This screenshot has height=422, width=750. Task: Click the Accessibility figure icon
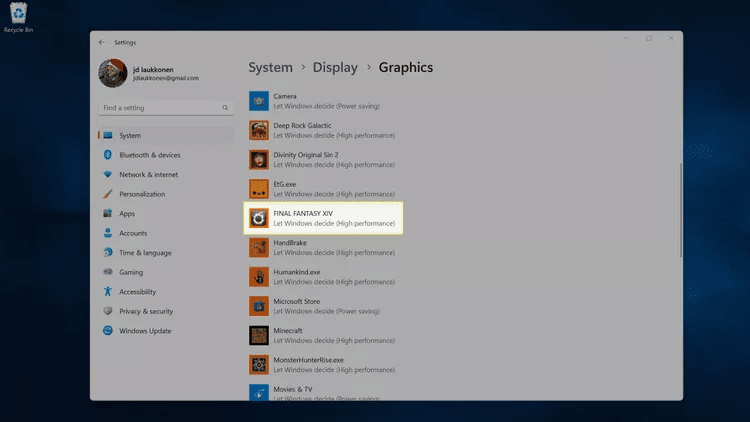click(x=108, y=291)
